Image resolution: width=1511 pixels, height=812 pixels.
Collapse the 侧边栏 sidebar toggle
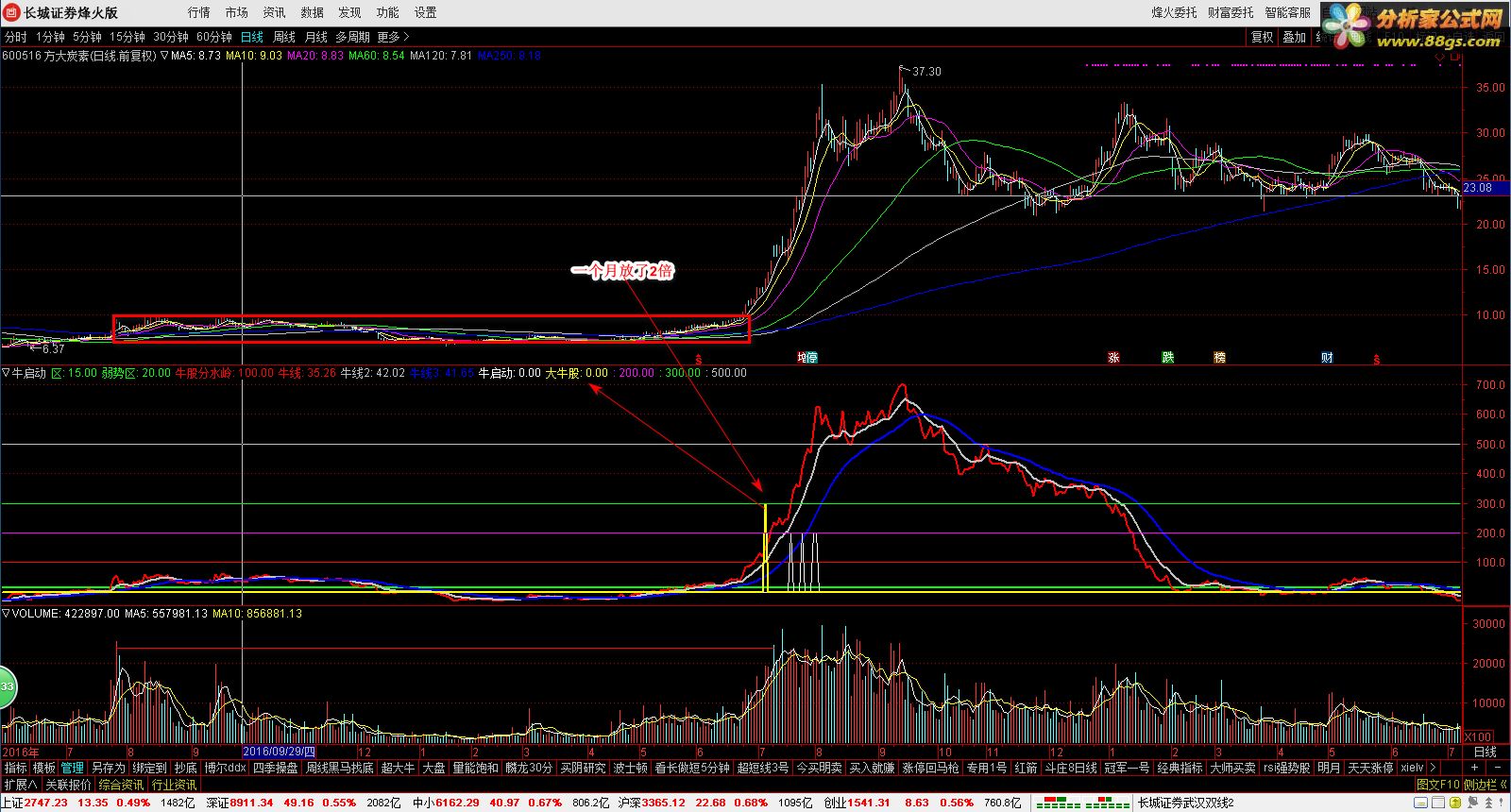point(1486,785)
